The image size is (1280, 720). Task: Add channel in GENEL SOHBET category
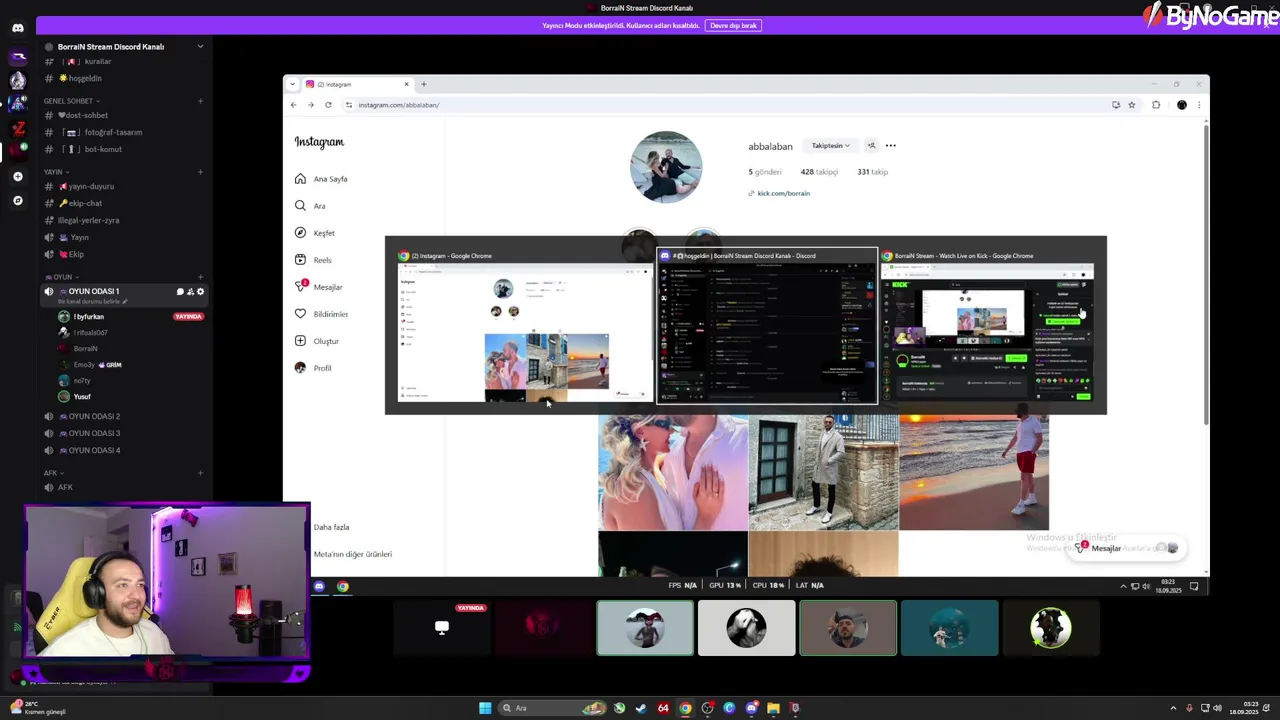pyautogui.click(x=200, y=101)
